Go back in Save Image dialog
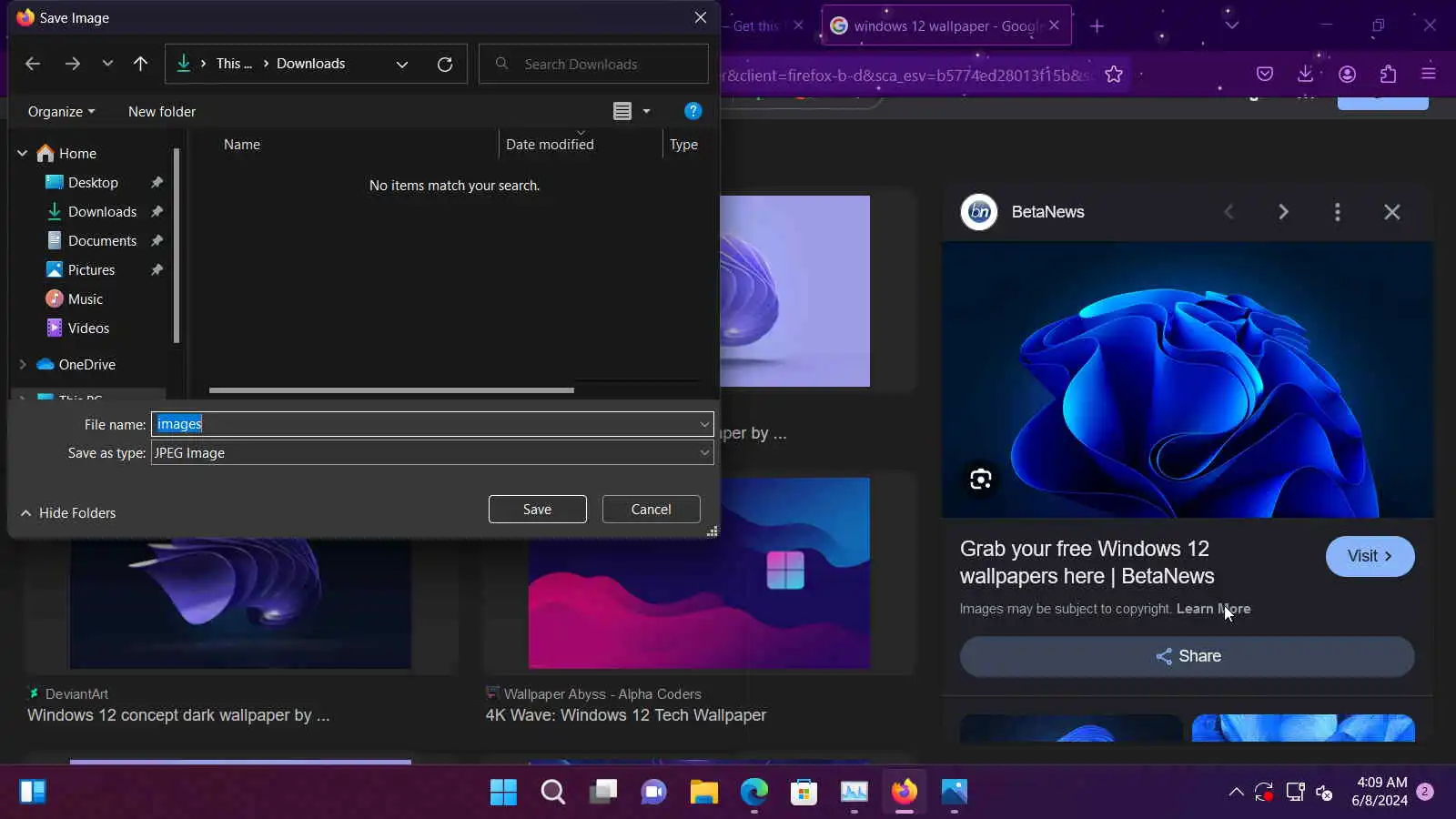Image resolution: width=1456 pixels, height=819 pixels. tap(33, 64)
